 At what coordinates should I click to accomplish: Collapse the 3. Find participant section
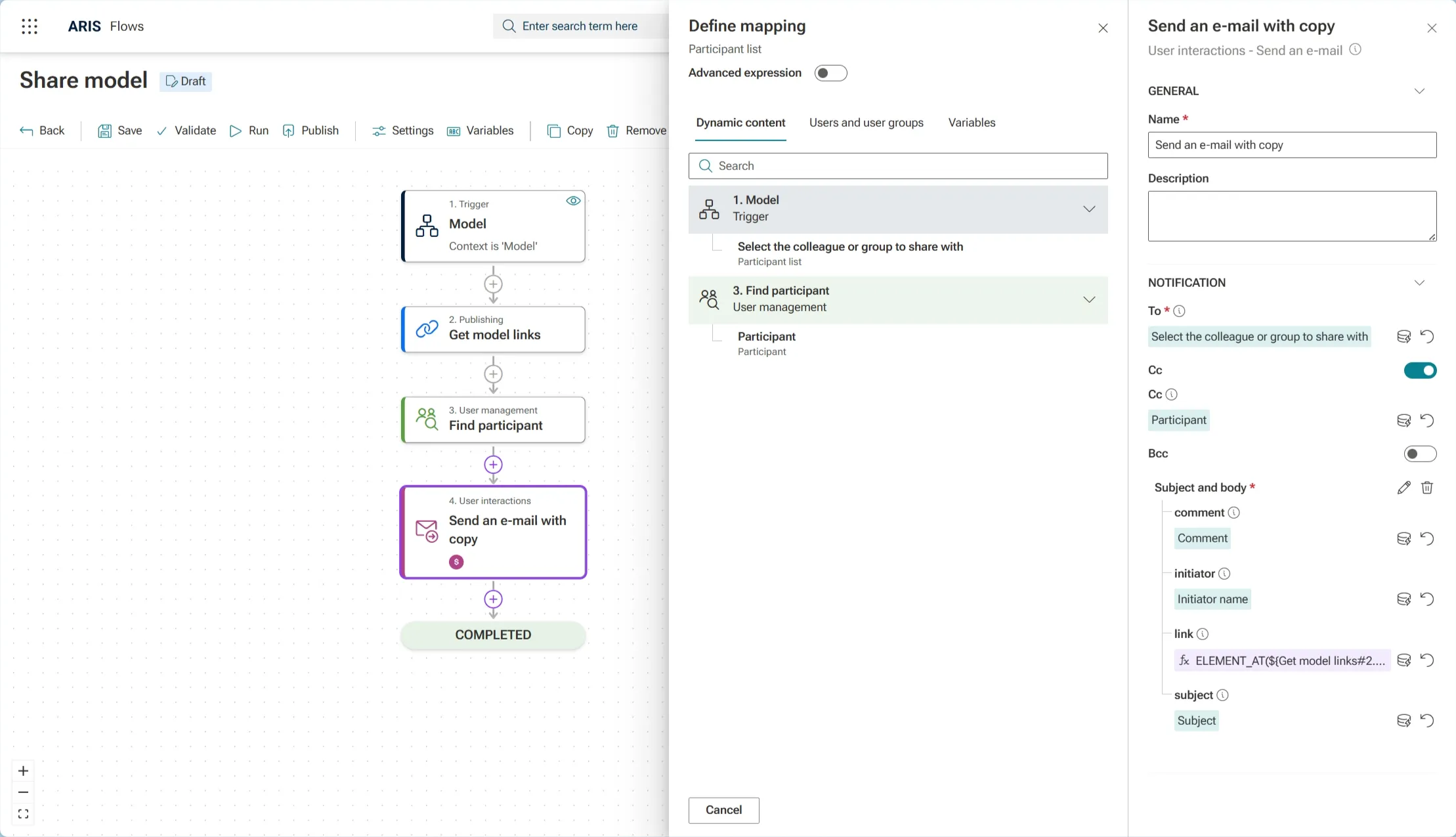click(x=1089, y=299)
